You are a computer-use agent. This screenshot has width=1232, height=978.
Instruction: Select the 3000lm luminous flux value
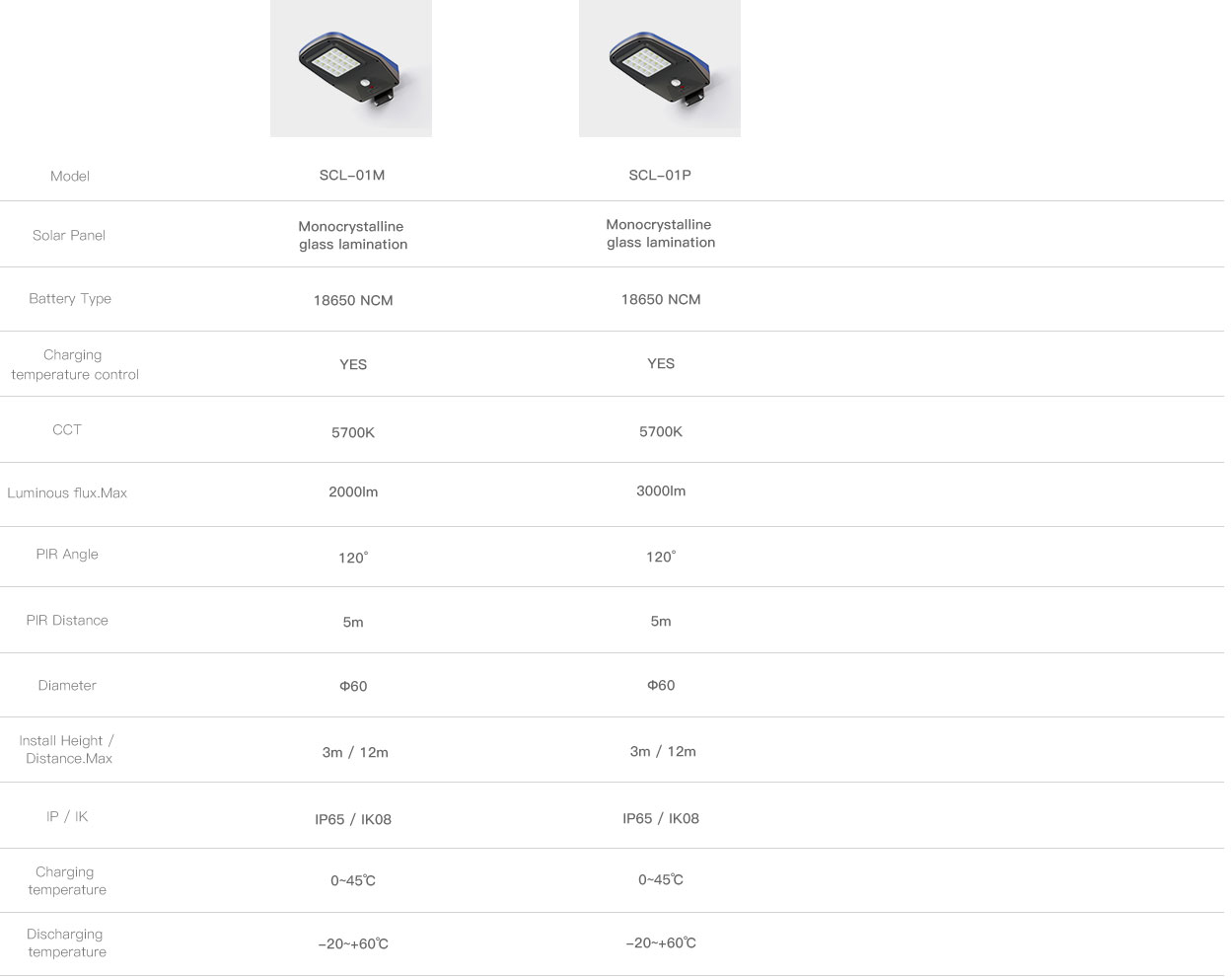[661, 490]
